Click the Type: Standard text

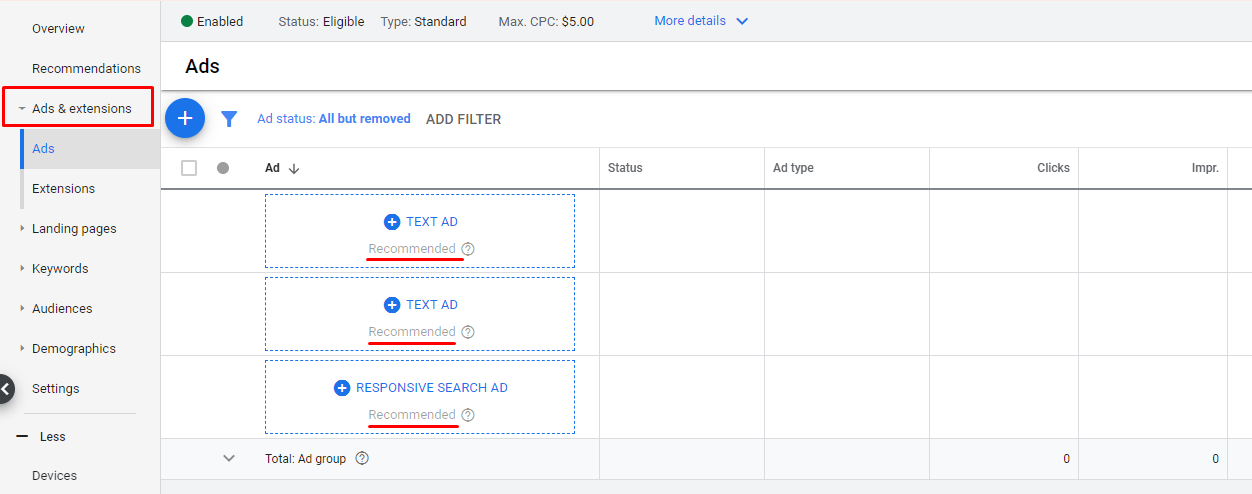click(x=423, y=21)
